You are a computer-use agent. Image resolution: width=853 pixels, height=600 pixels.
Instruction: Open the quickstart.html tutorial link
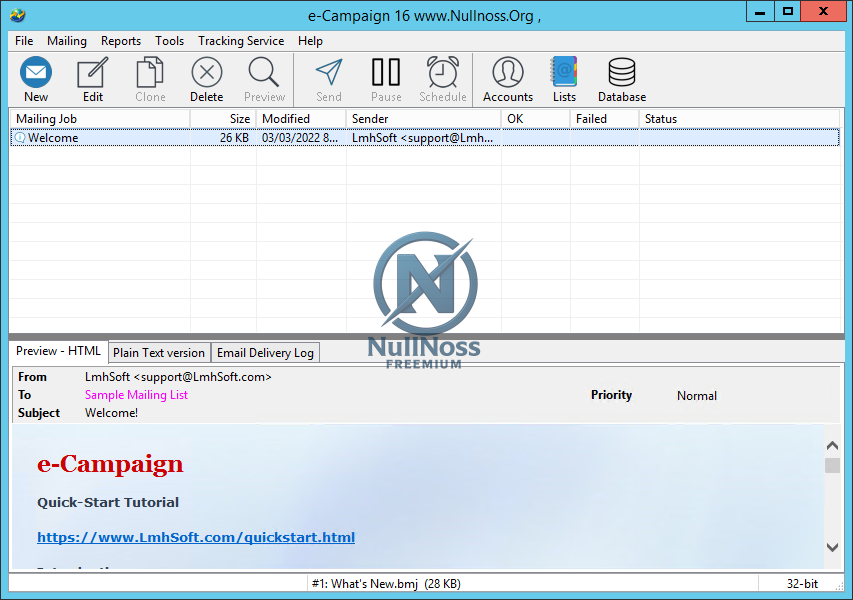tap(196, 537)
